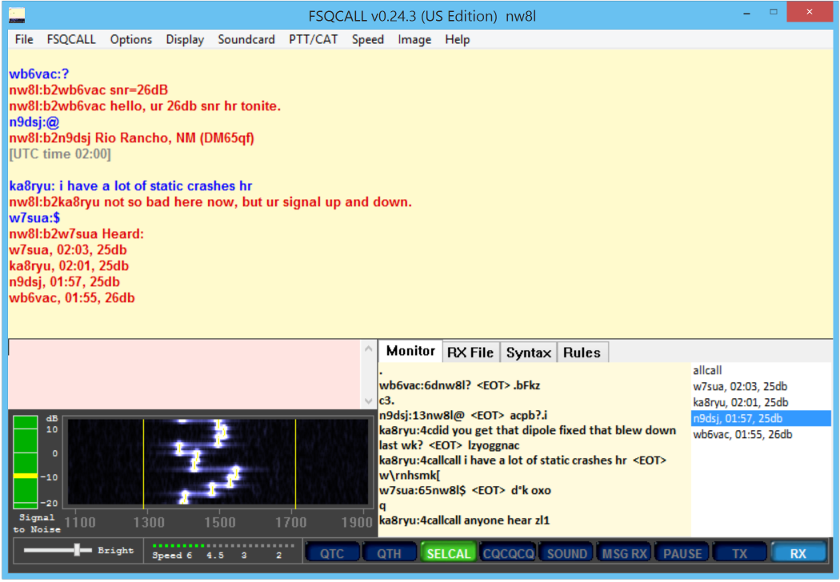840x582 pixels.
Task: Close the FSQCALL window
Action: (x=809, y=12)
